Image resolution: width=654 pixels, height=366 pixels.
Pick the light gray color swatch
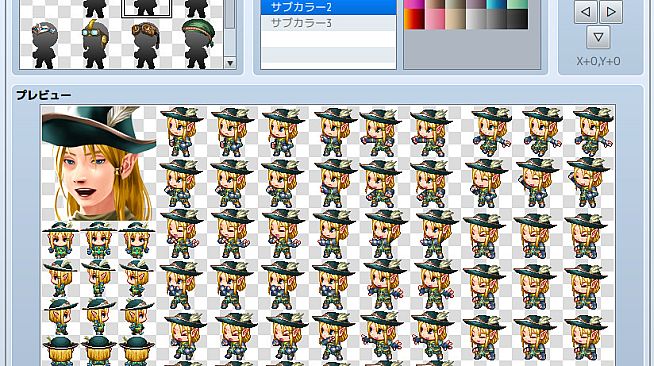click(476, 19)
